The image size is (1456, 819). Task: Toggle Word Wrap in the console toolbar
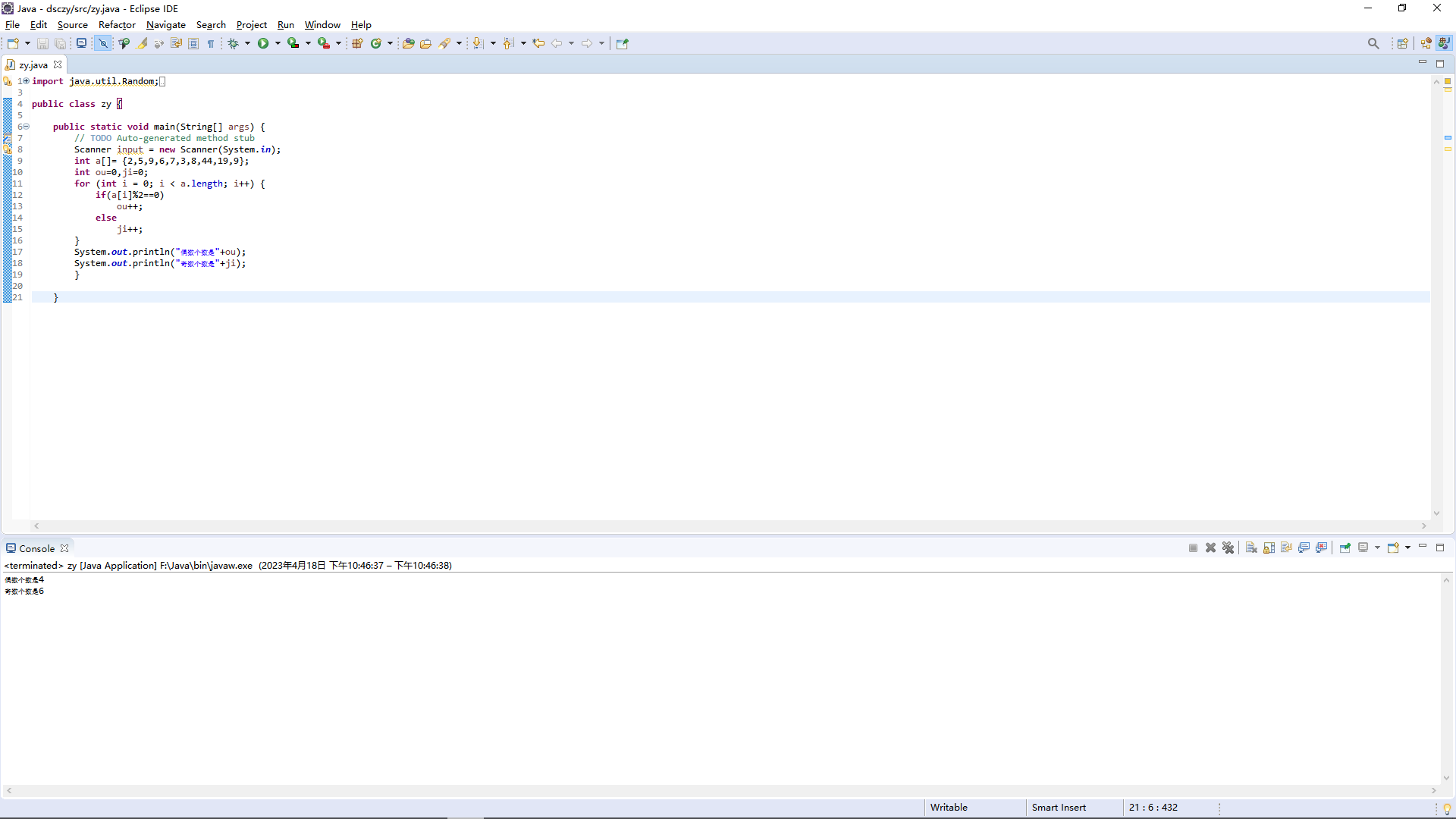(x=1287, y=548)
